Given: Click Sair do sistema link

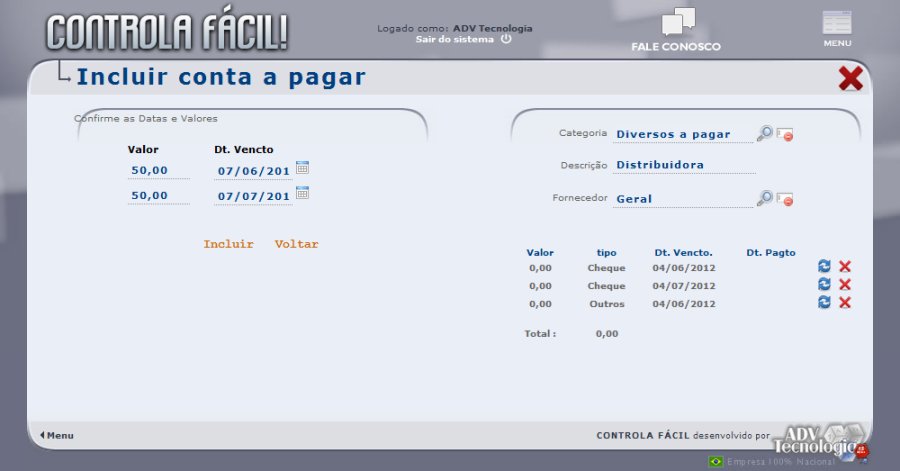Looking at the screenshot, I should pos(455,39).
